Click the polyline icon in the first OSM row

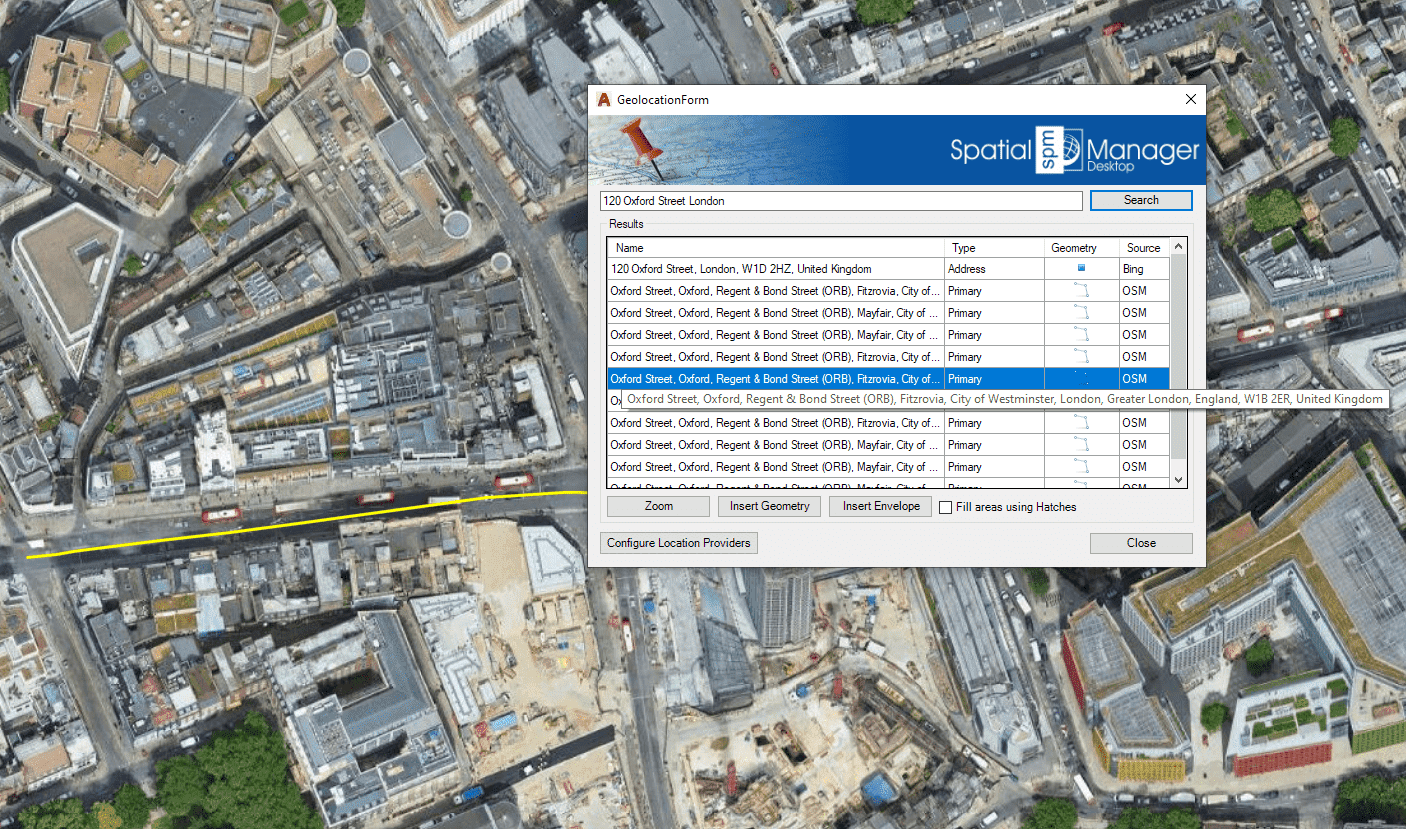[1080, 291]
